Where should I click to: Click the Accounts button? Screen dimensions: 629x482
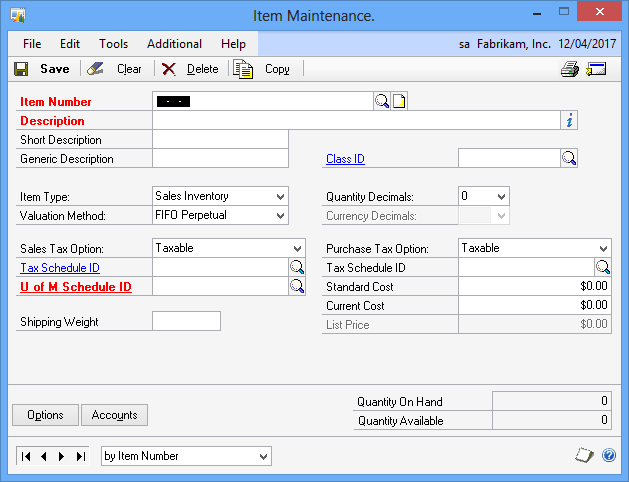coord(114,415)
